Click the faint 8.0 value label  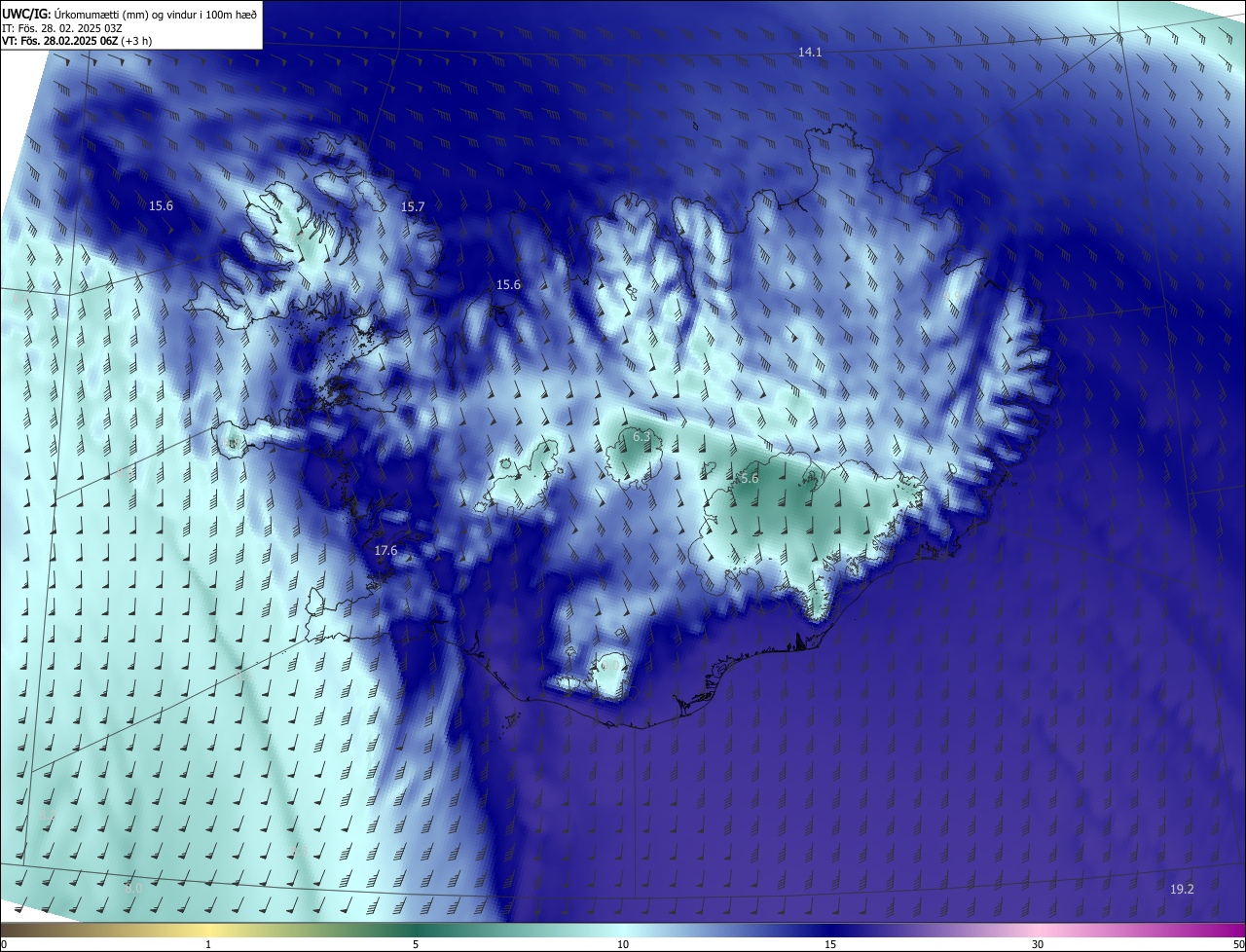[133, 888]
